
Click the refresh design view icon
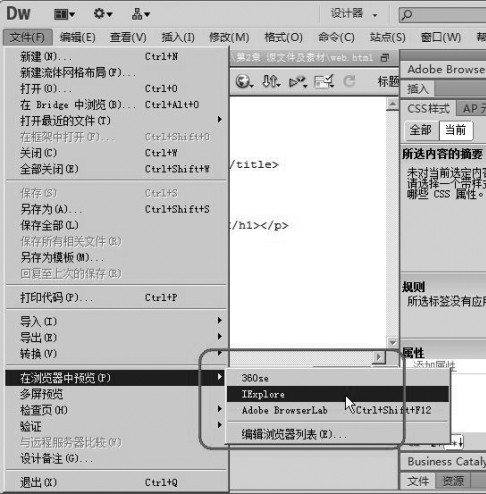point(349,81)
